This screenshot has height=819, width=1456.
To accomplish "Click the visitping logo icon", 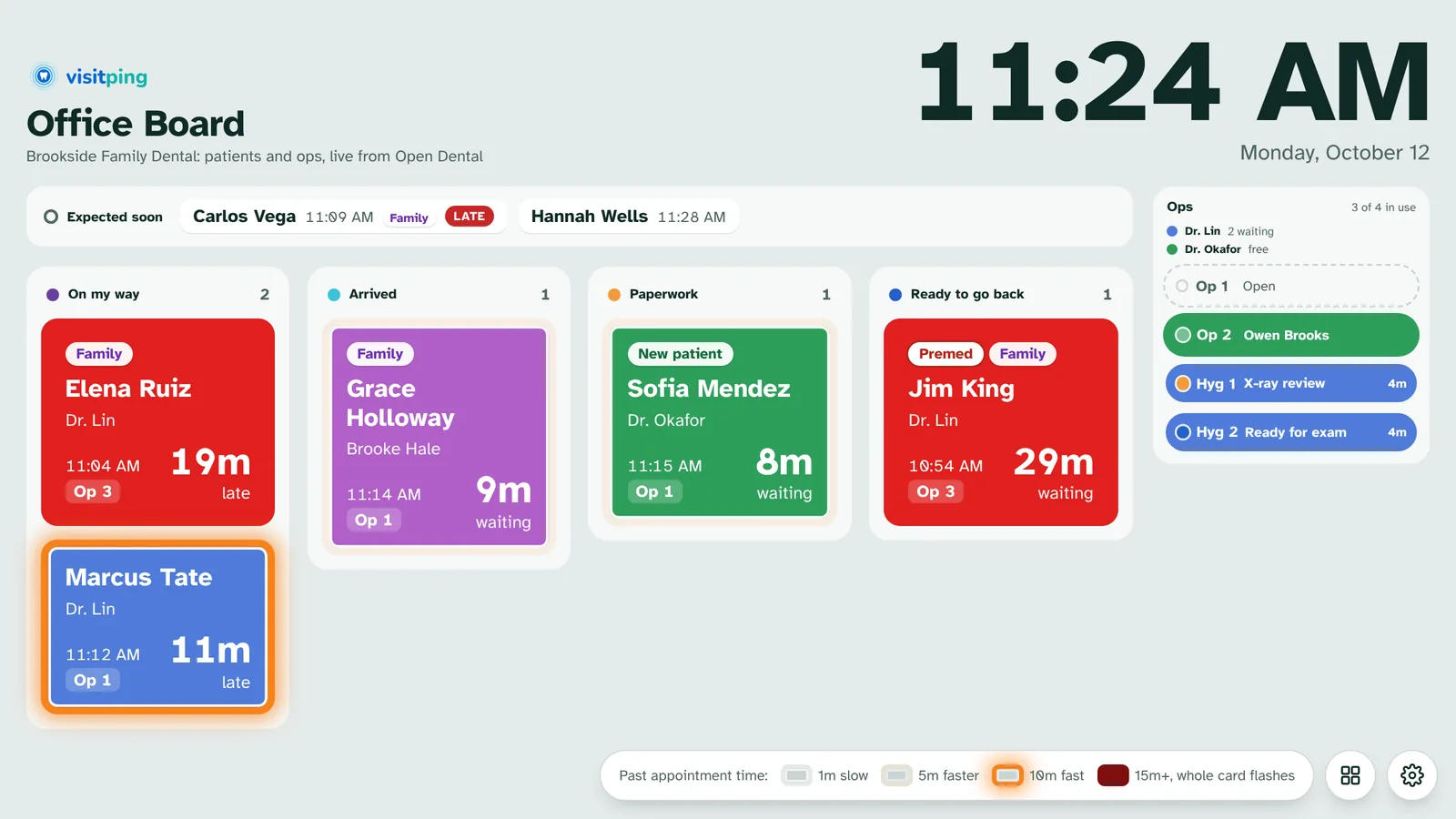I will pyautogui.click(x=44, y=76).
